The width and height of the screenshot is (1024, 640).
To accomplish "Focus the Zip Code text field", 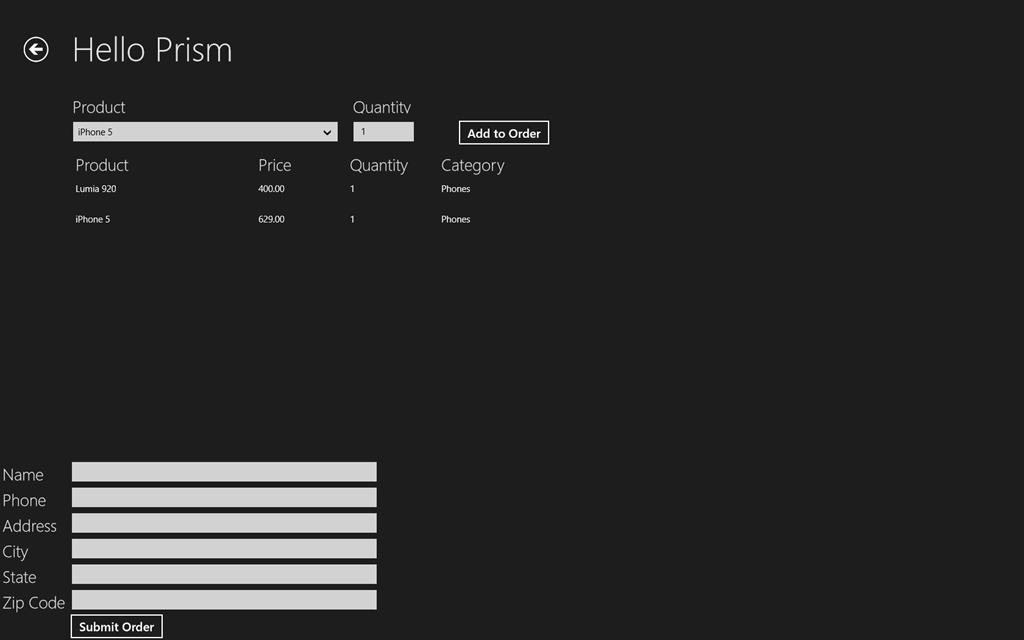I will [224, 600].
